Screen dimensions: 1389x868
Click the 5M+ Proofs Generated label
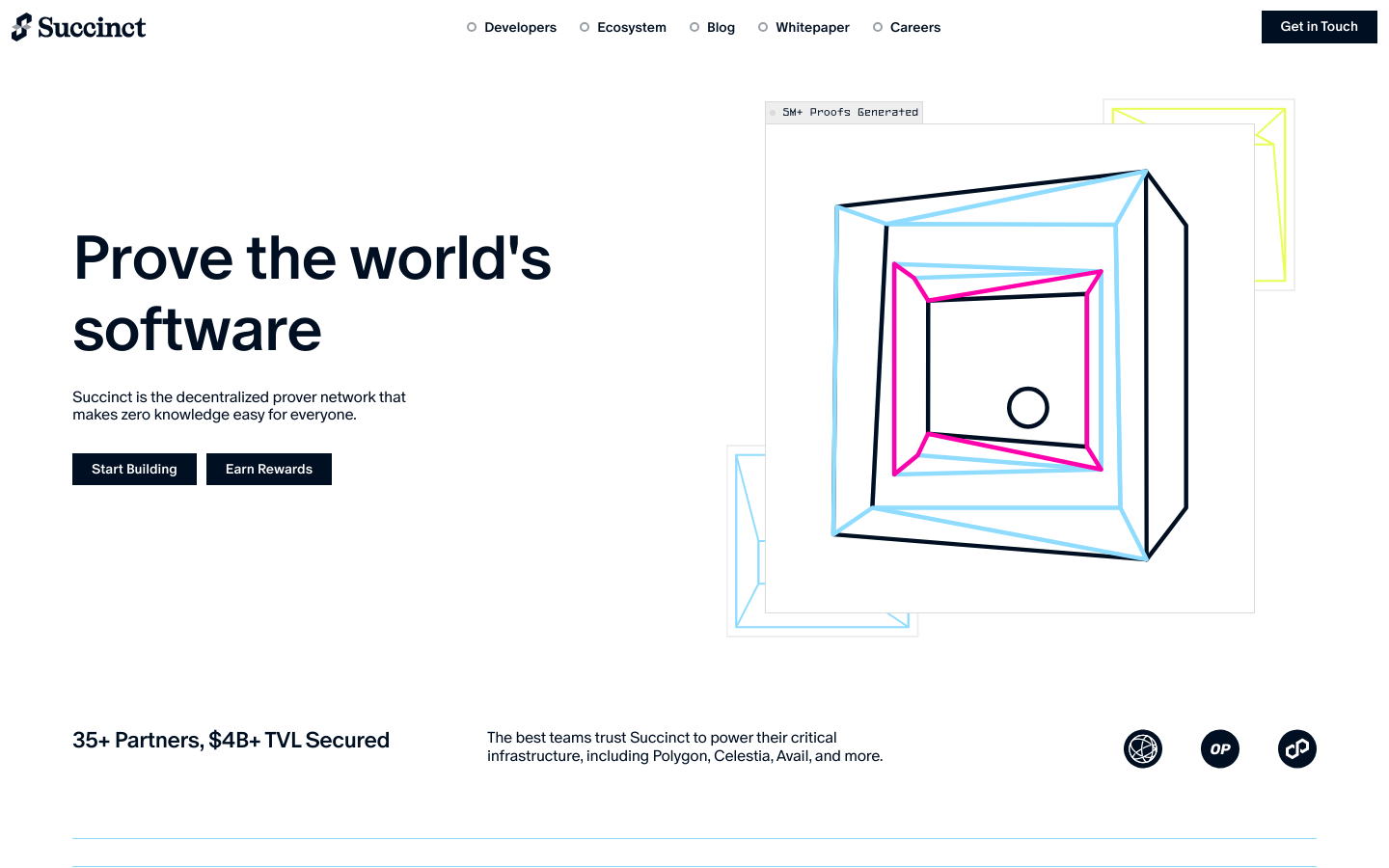pos(850,113)
